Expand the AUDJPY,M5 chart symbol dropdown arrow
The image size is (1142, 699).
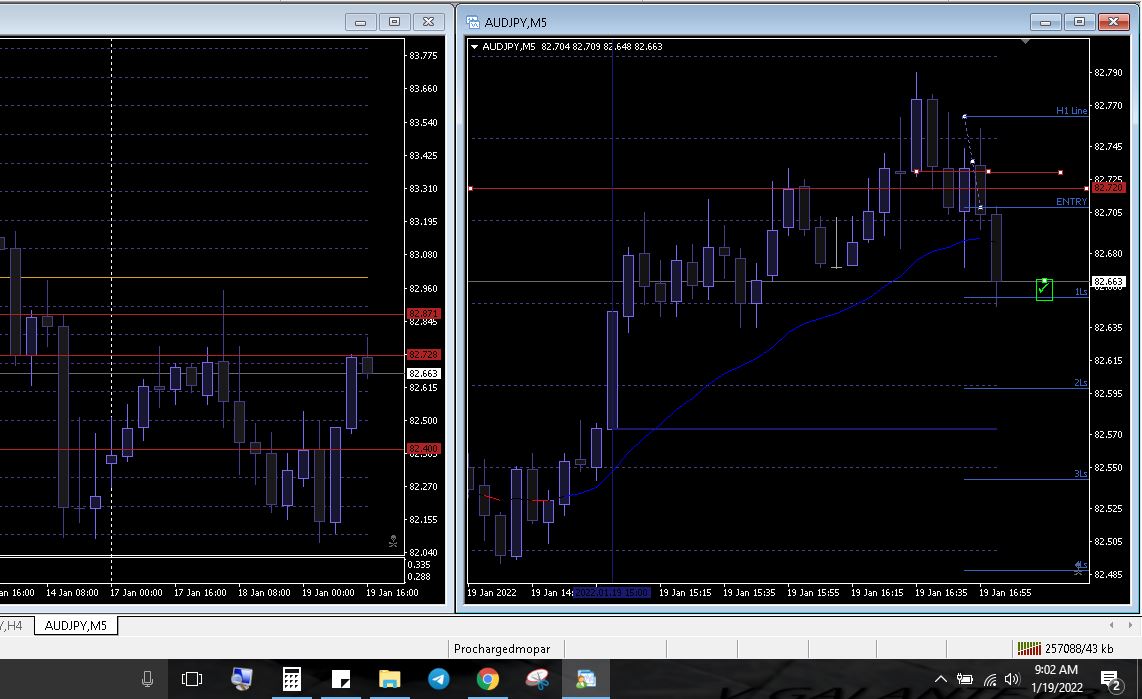[474, 46]
